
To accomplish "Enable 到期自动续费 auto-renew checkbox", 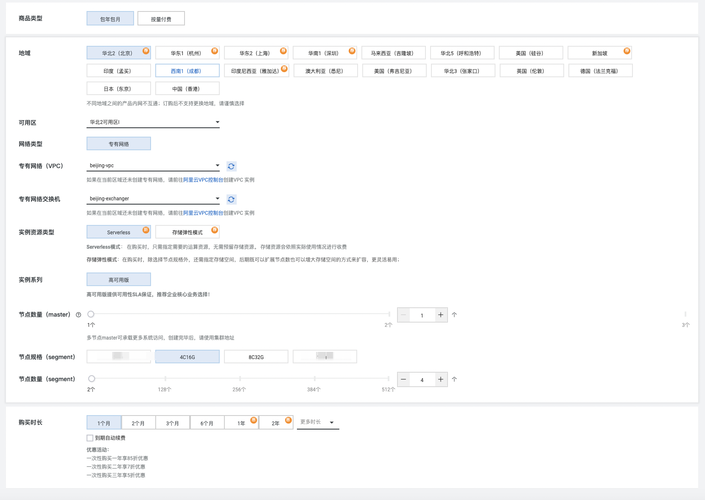I will coord(90,438).
